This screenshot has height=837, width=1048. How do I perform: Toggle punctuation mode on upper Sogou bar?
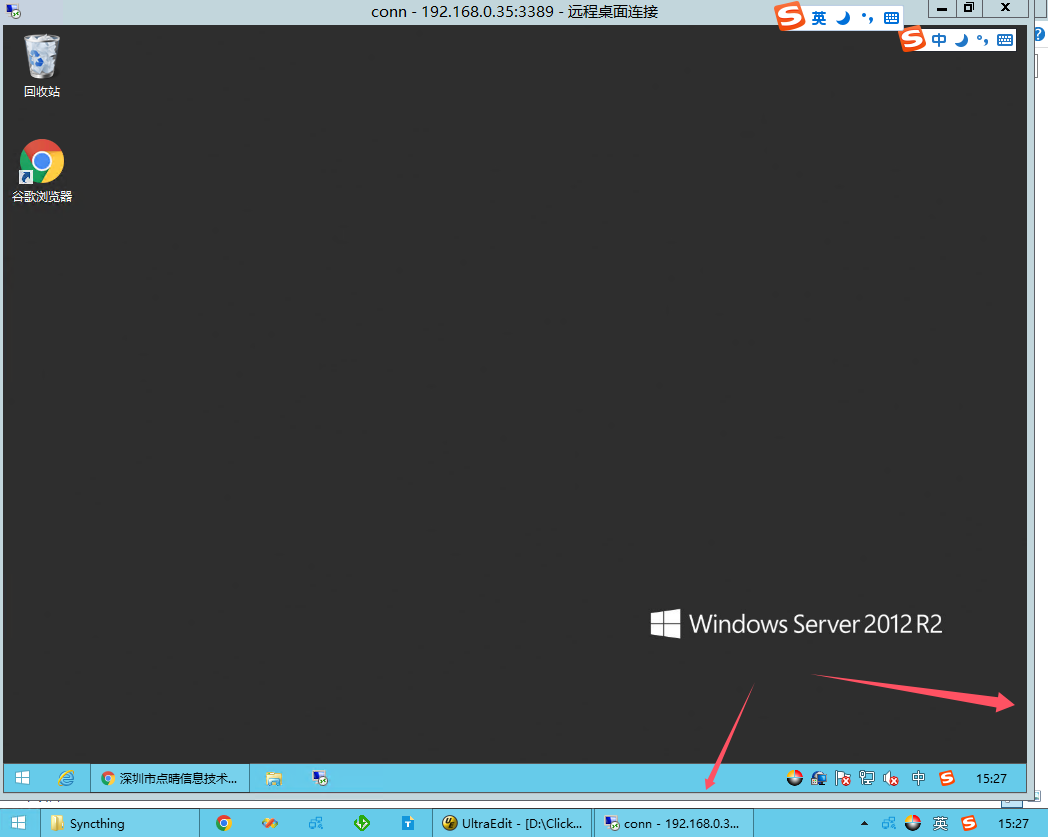tap(868, 18)
